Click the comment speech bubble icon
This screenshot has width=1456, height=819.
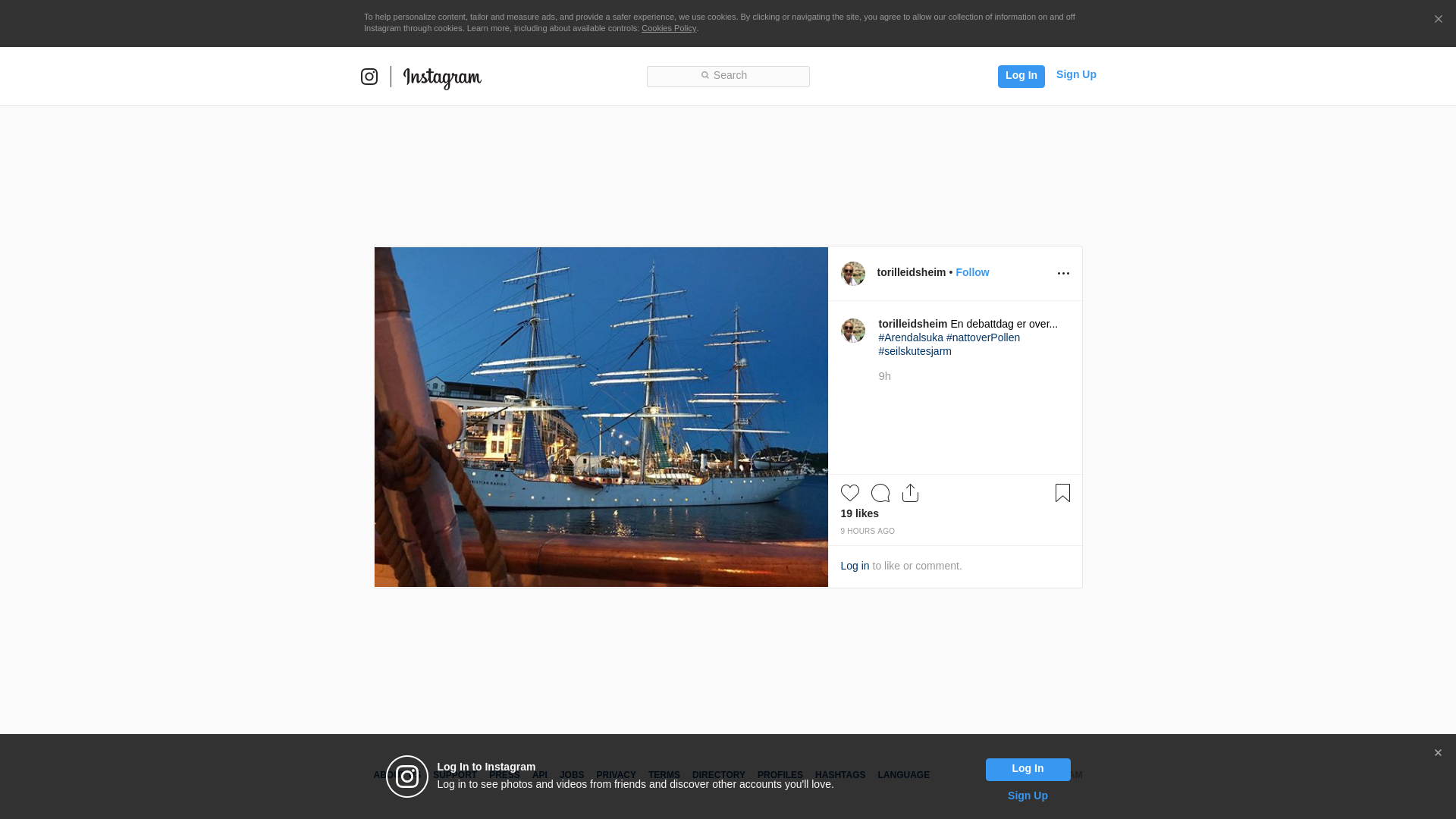[x=880, y=493]
